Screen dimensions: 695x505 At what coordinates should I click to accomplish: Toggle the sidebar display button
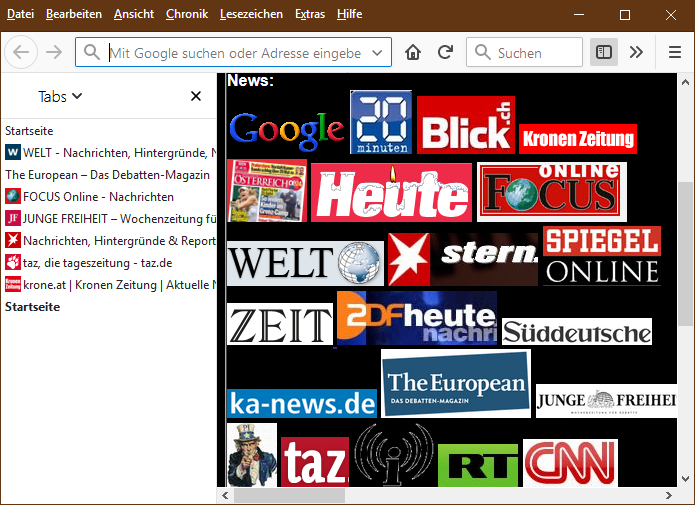tap(603, 53)
